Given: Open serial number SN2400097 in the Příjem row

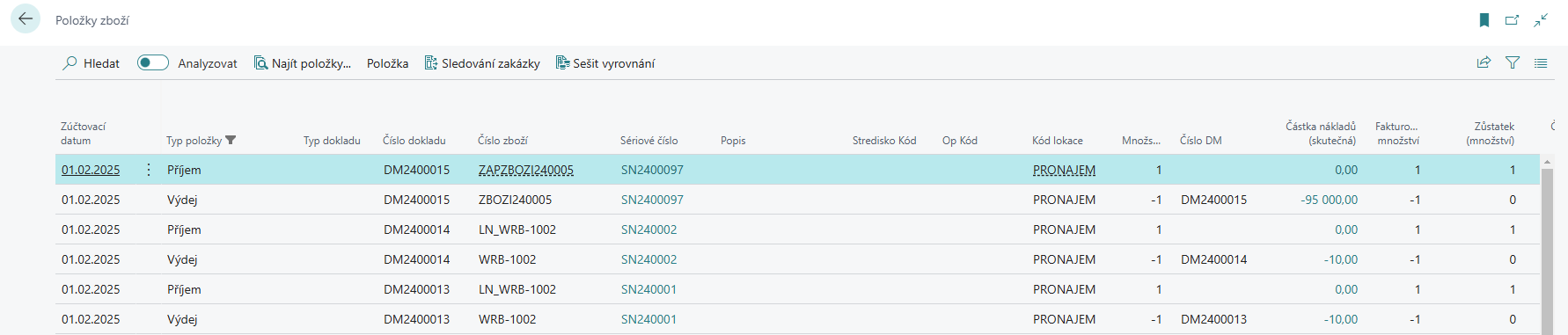Looking at the screenshot, I should [x=652, y=170].
